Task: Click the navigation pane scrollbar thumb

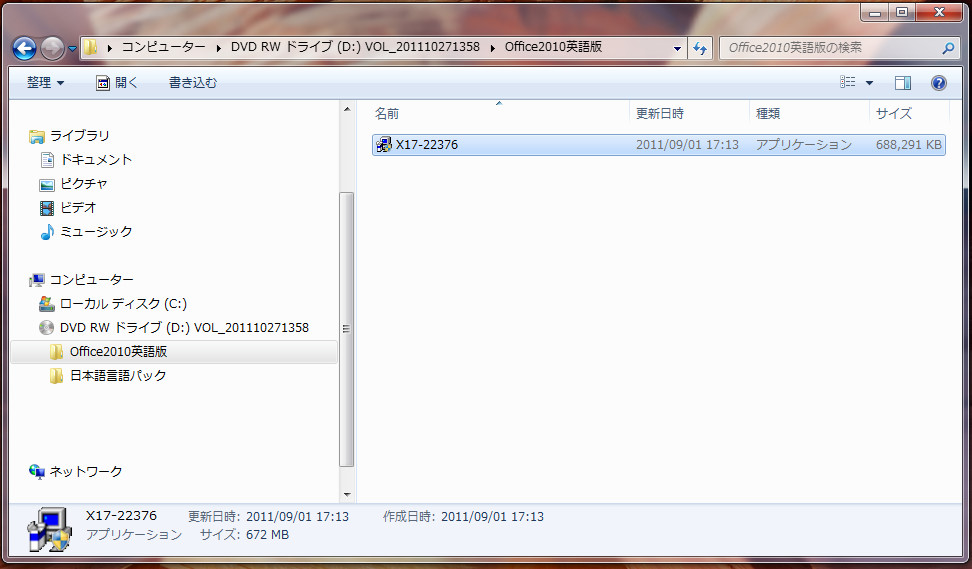Action: (347, 329)
